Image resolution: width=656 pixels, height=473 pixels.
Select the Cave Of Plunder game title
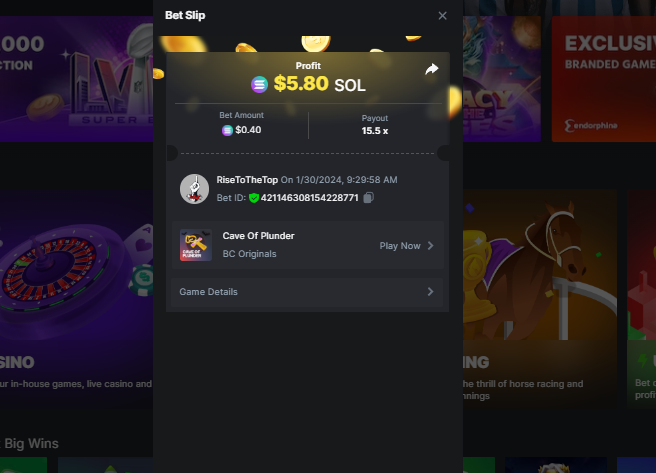click(x=259, y=236)
